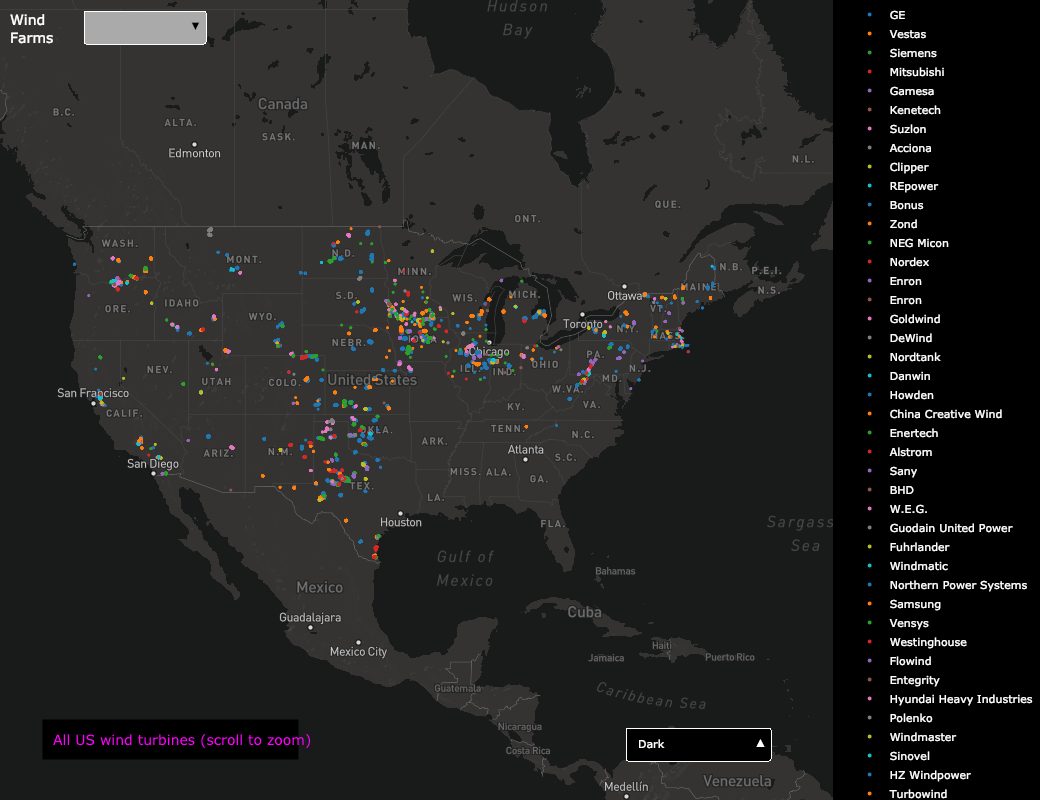Click the Mexico City map marker
This screenshot has width=1040, height=800.
click(358, 642)
